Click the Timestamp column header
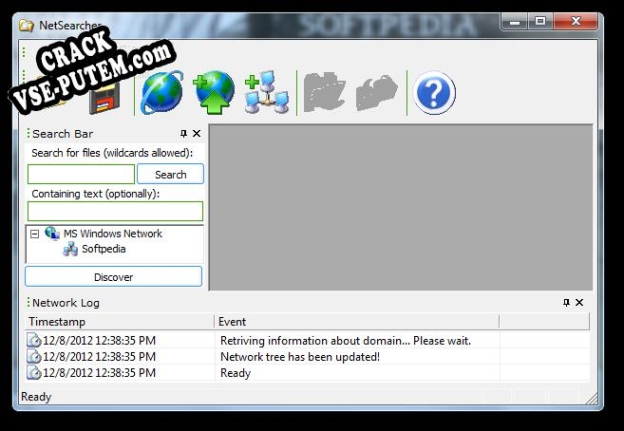The image size is (624, 431). click(119, 322)
